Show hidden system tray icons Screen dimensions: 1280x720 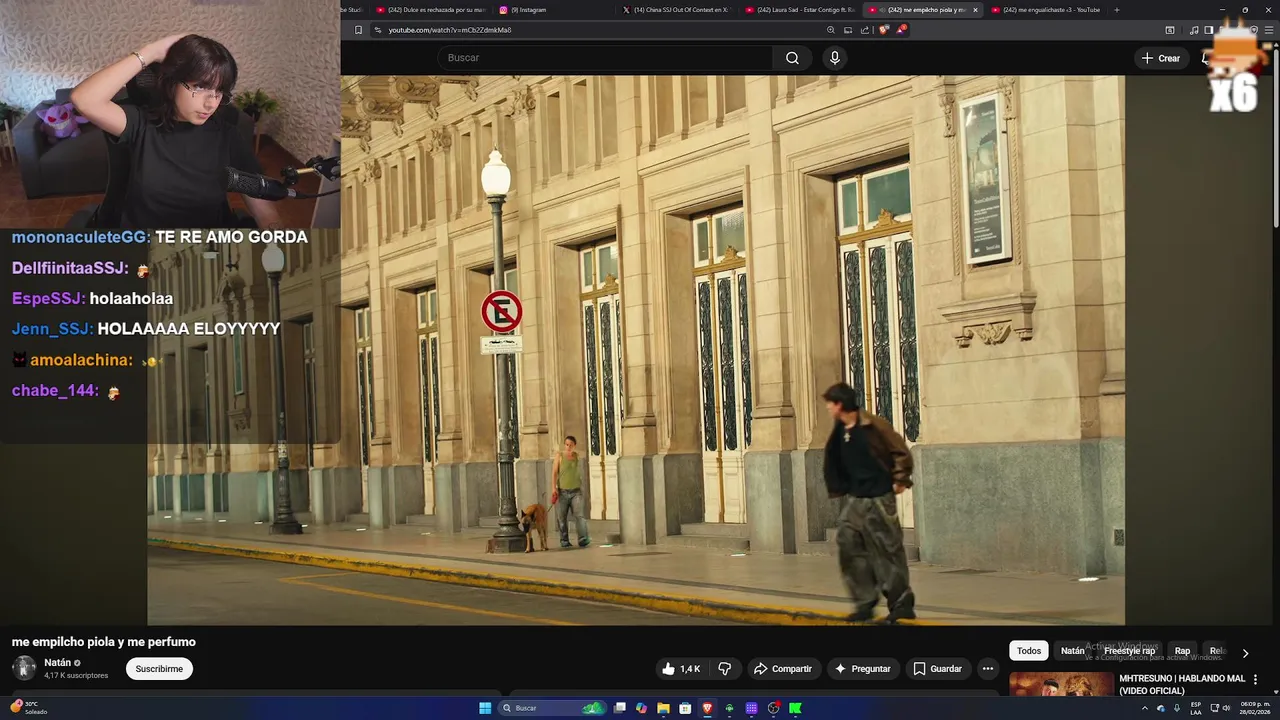(1145, 708)
